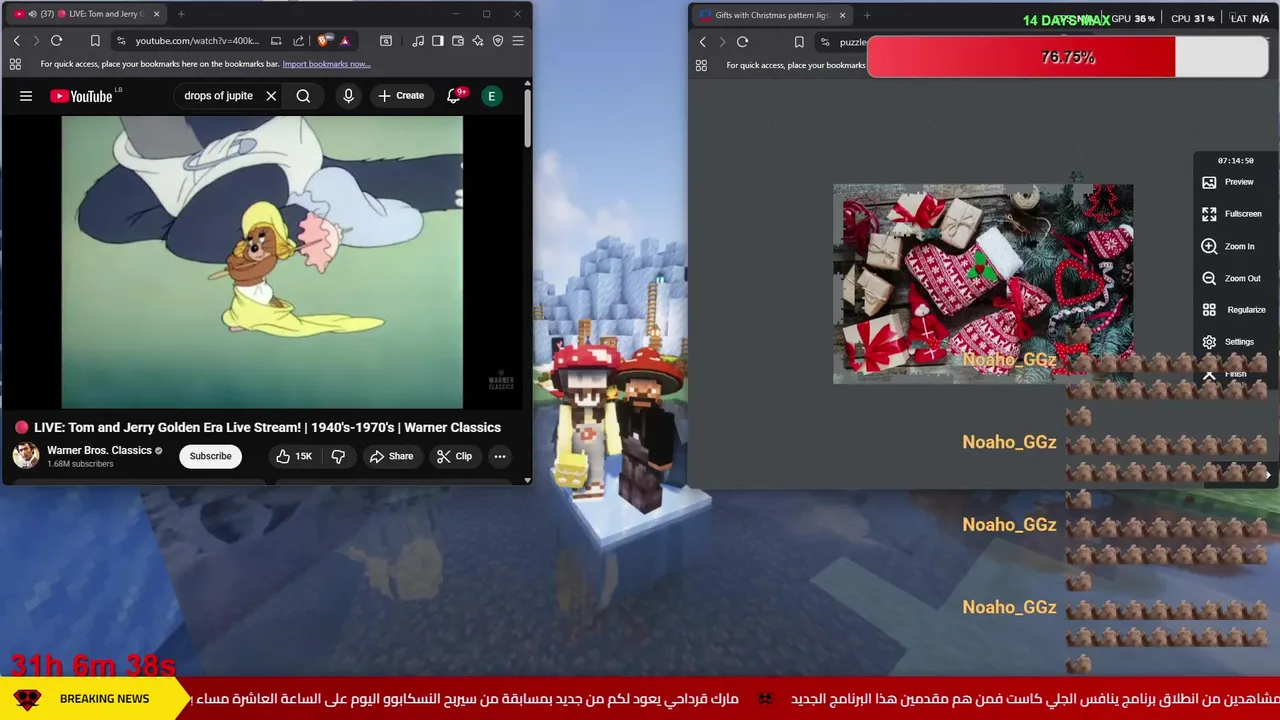
Task: Like the video with 15K likes
Action: 294,456
